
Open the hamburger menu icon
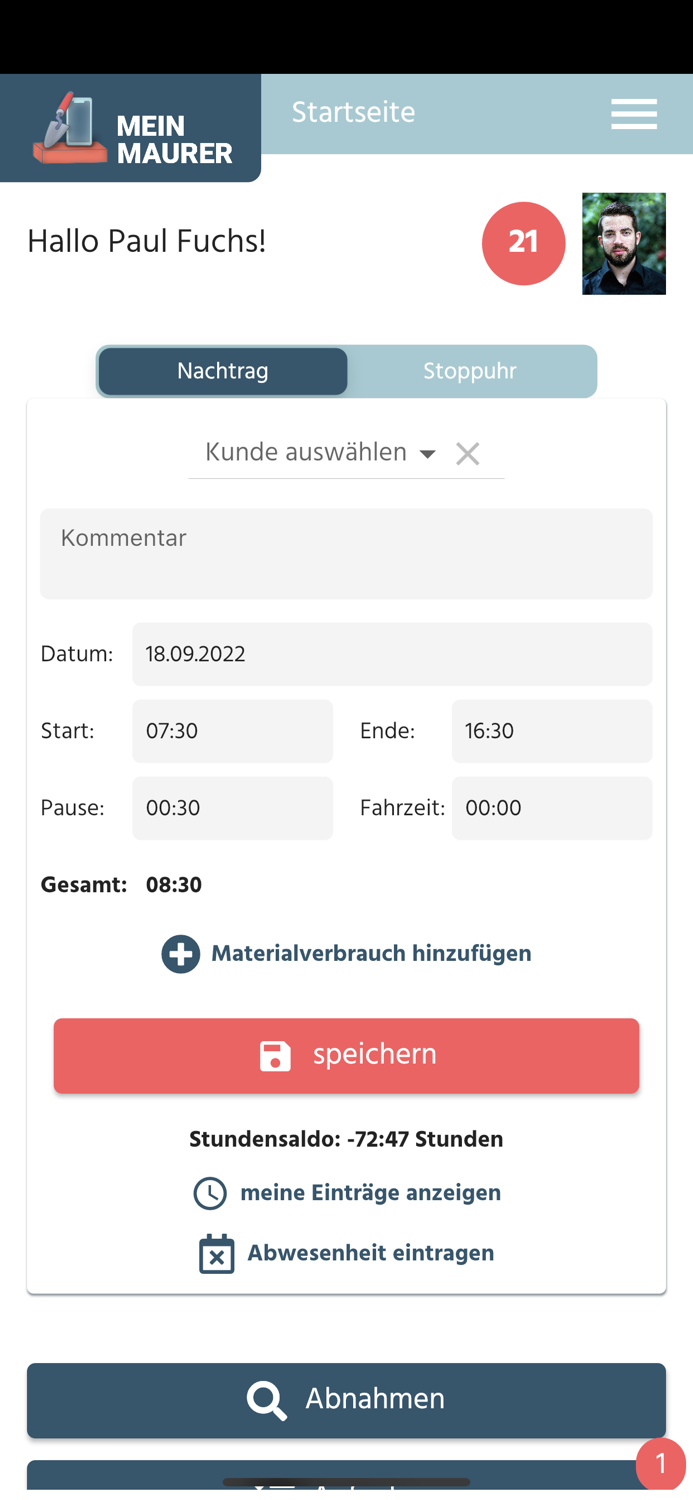point(633,115)
